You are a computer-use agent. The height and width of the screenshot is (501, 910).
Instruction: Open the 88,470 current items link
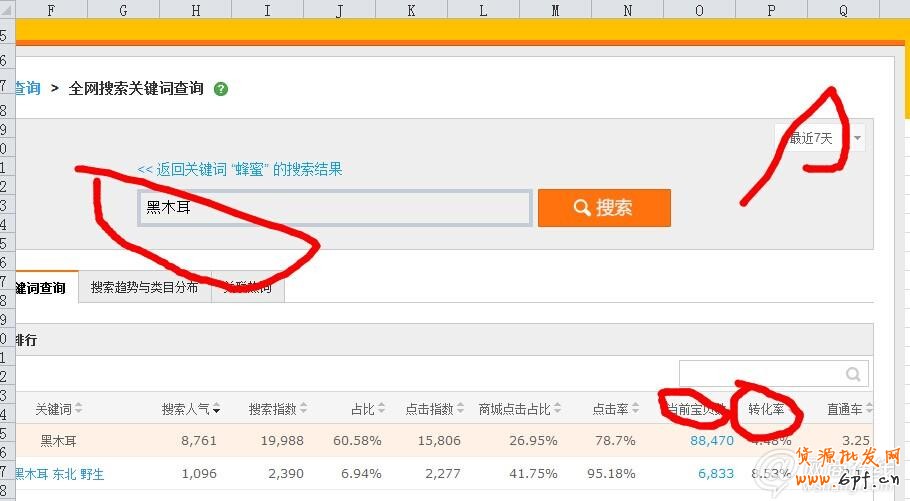[x=712, y=440]
